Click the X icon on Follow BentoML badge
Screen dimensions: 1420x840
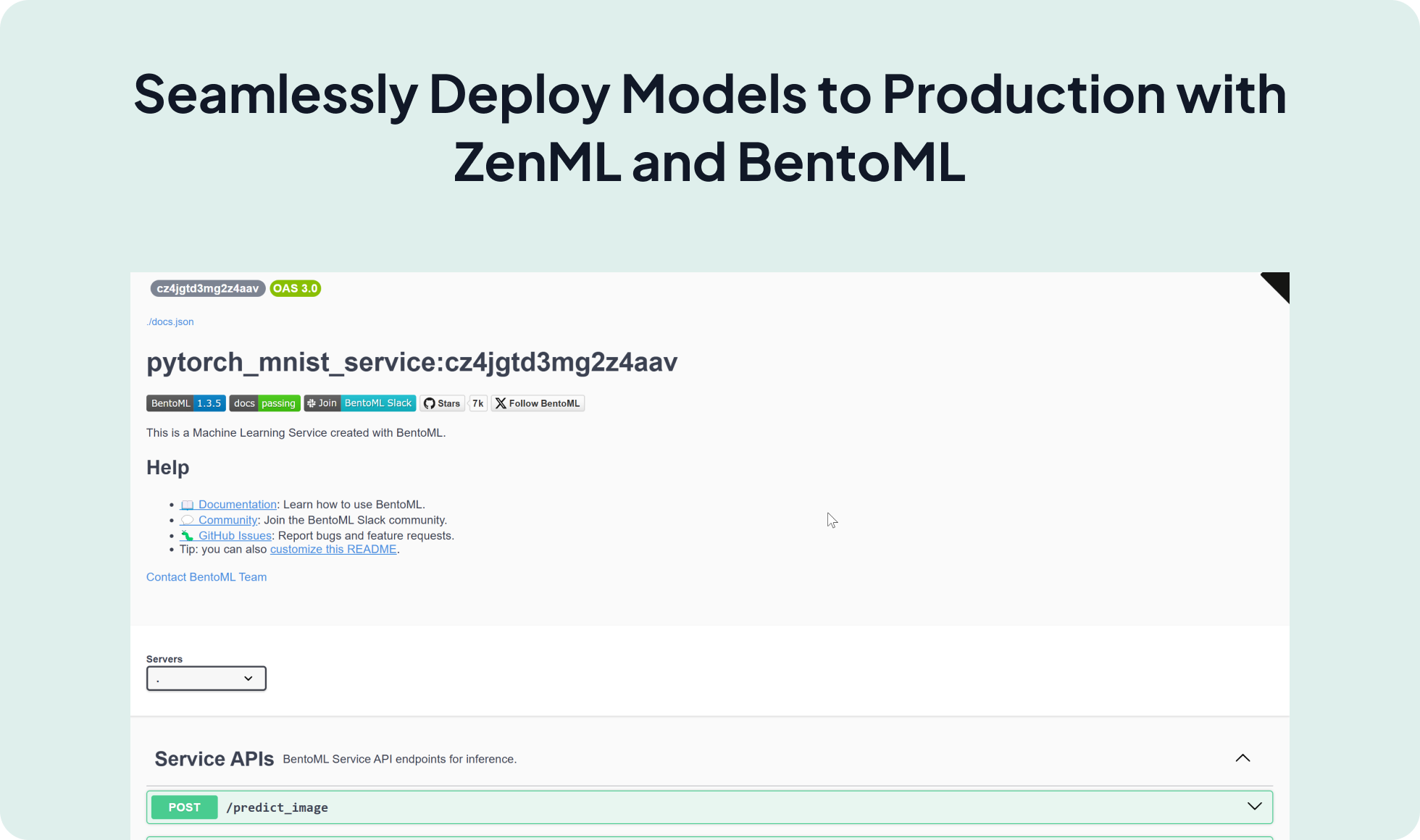click(501, 403)
